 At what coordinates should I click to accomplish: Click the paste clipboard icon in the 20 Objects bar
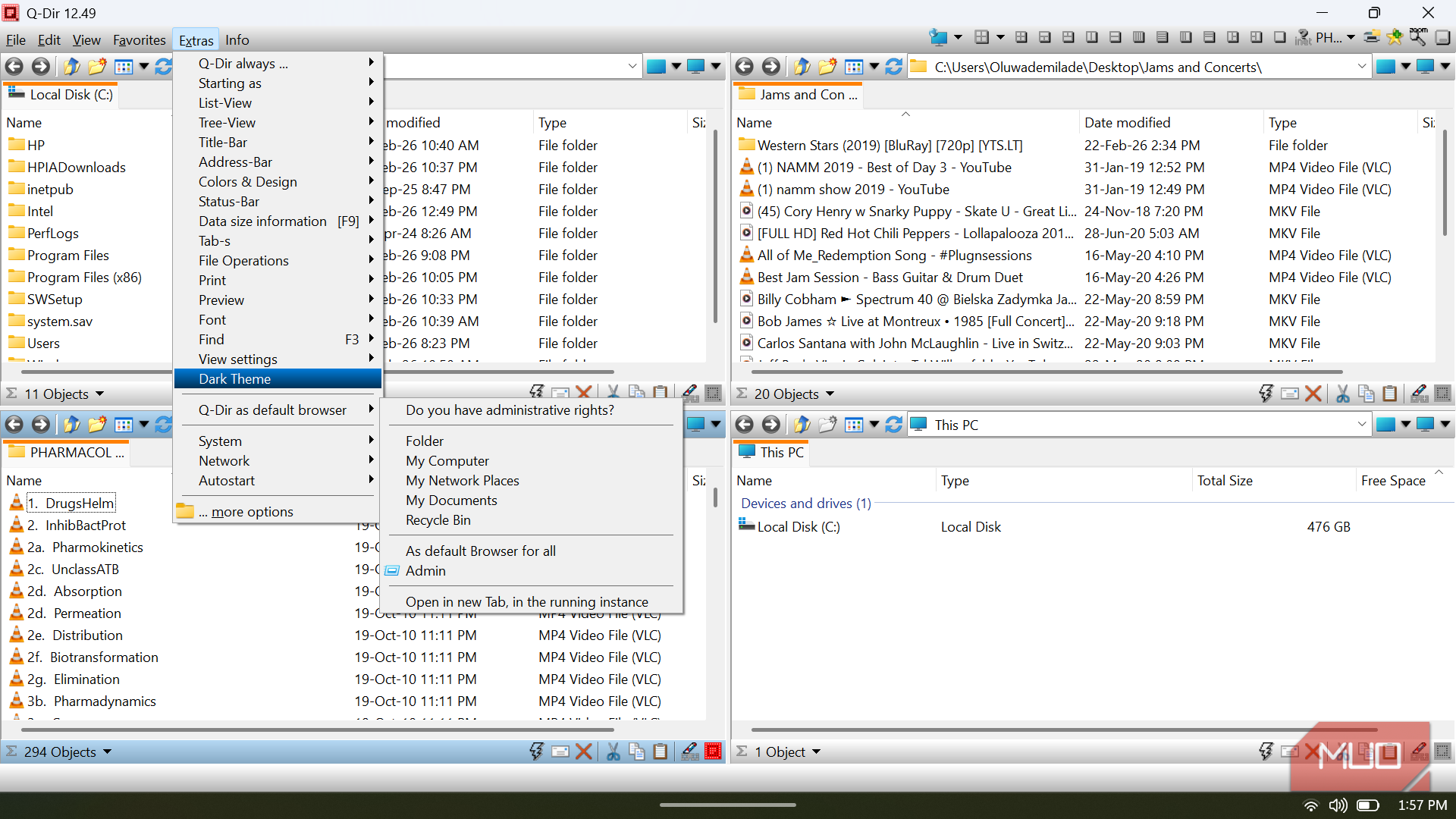pyautogui.click(x=1390, y=394)
